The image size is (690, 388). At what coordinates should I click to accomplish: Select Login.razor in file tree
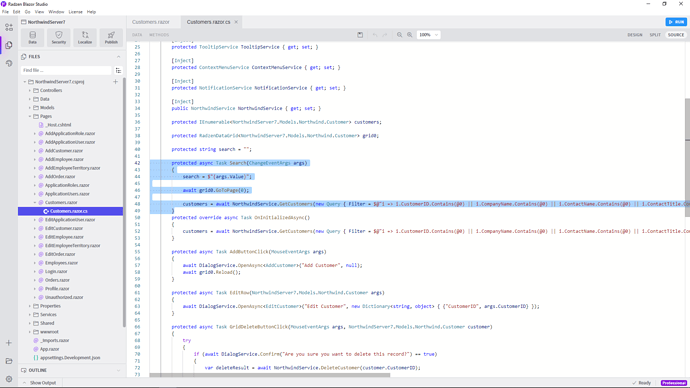coord(56,271)
